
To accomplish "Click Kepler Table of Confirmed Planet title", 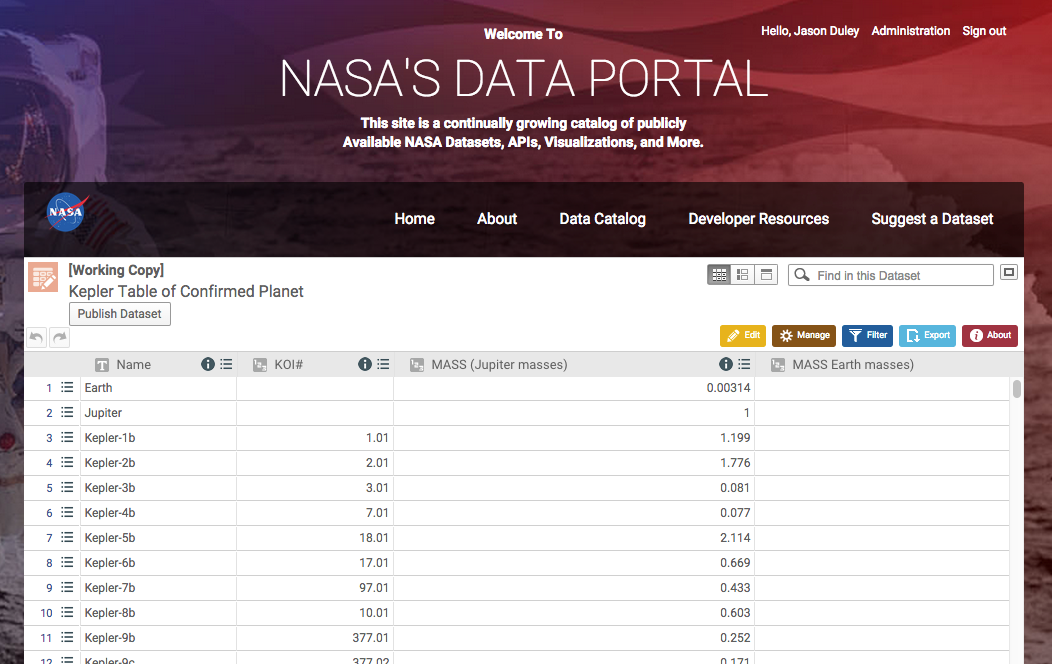I will point(186,291).
